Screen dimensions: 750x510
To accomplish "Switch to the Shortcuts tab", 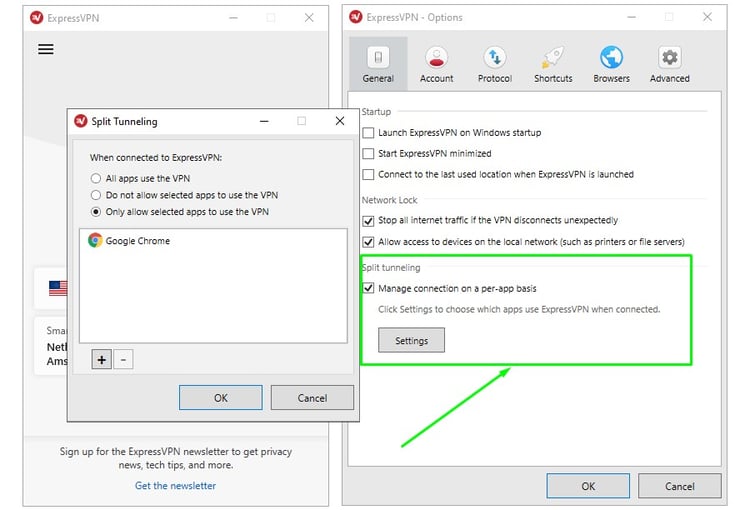I will (x=553, y=64).
